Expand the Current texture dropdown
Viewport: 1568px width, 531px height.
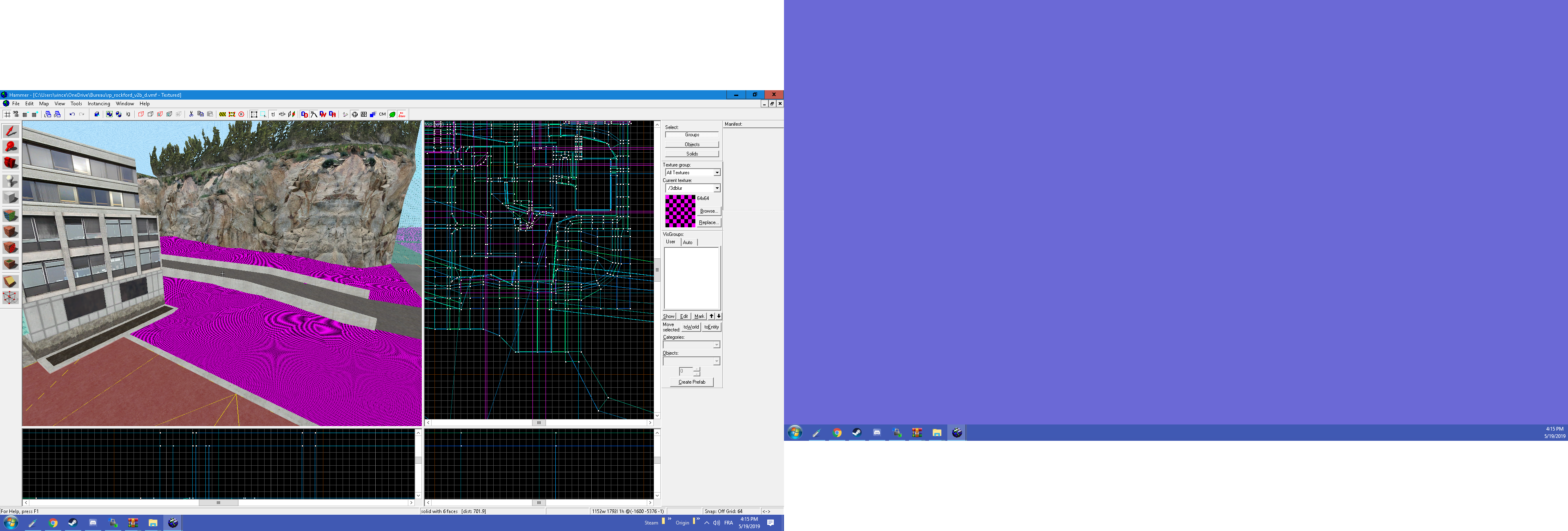click(x=717, y=188)
